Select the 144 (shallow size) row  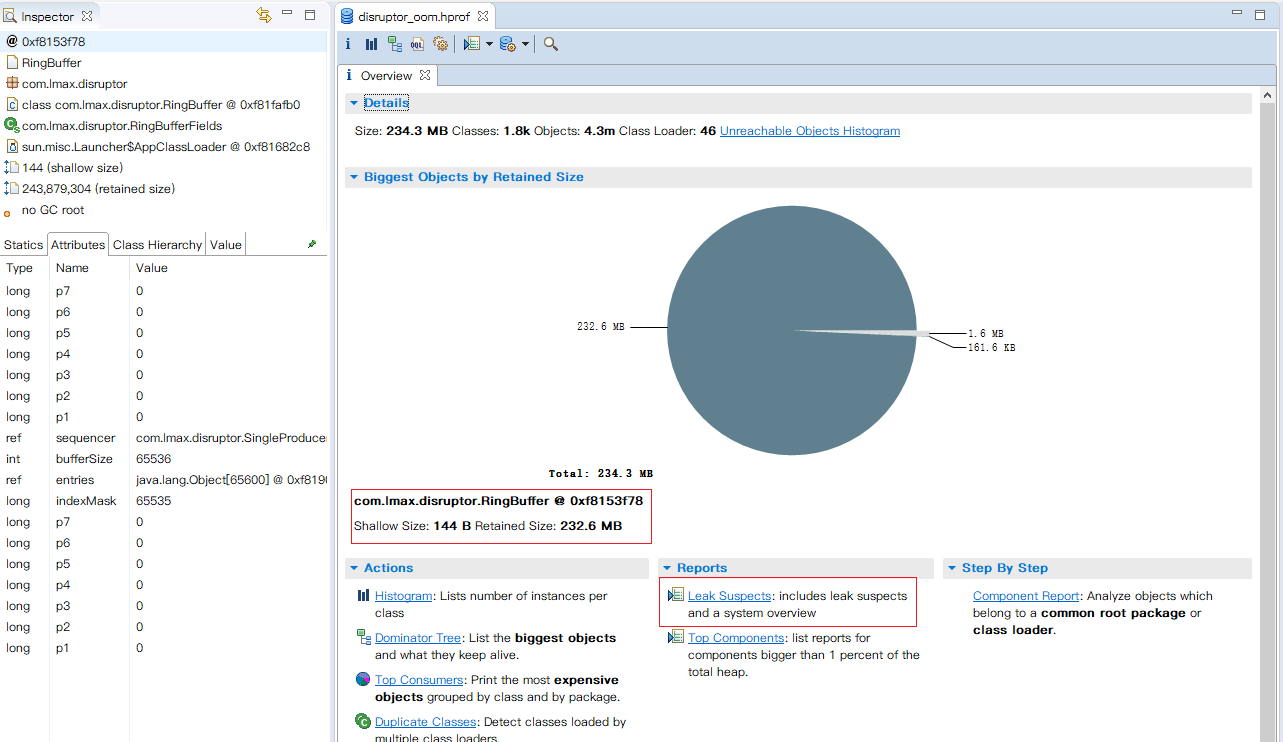click(164, 167)
